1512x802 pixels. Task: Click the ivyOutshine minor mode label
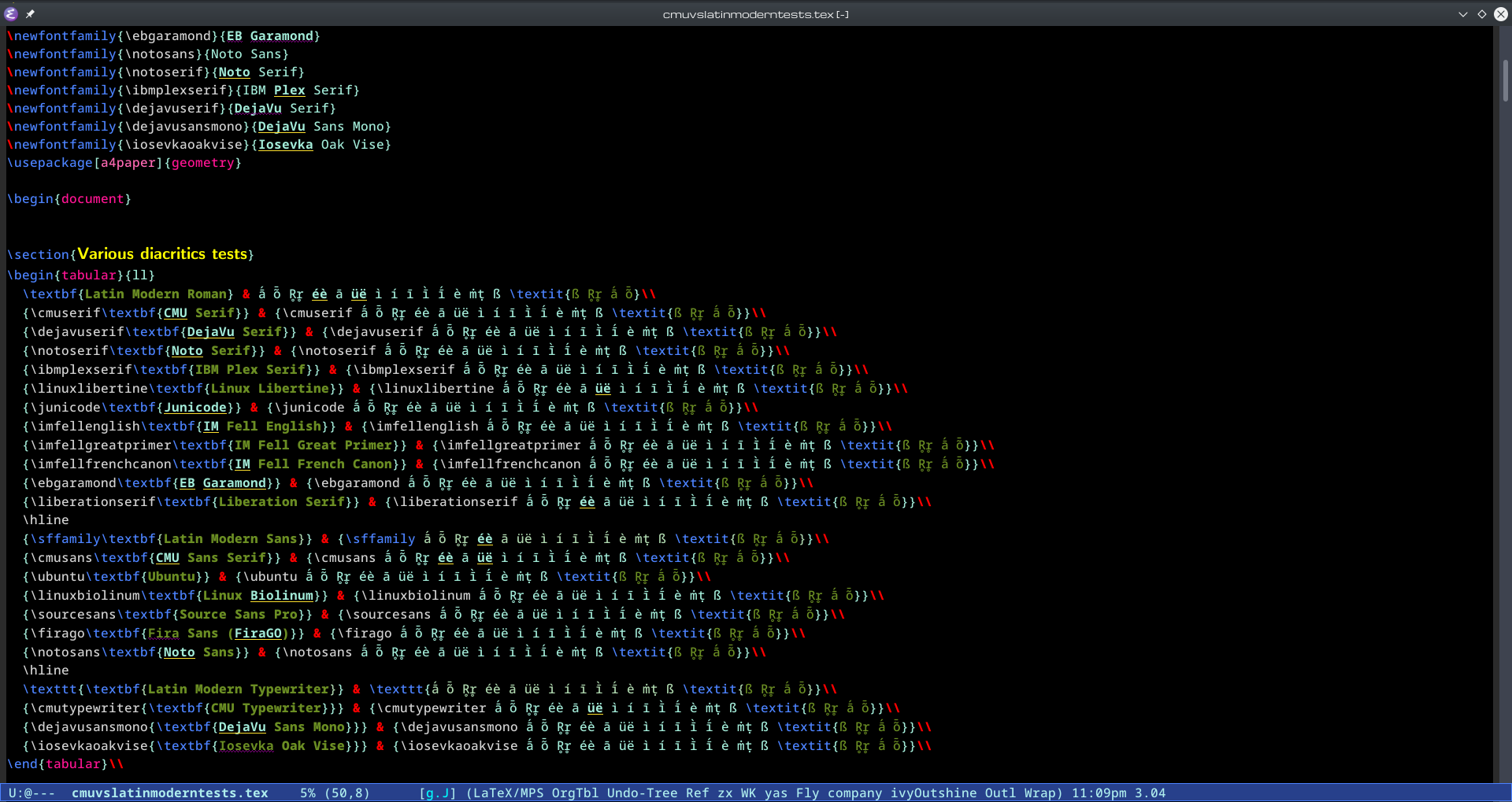[933, 793]
